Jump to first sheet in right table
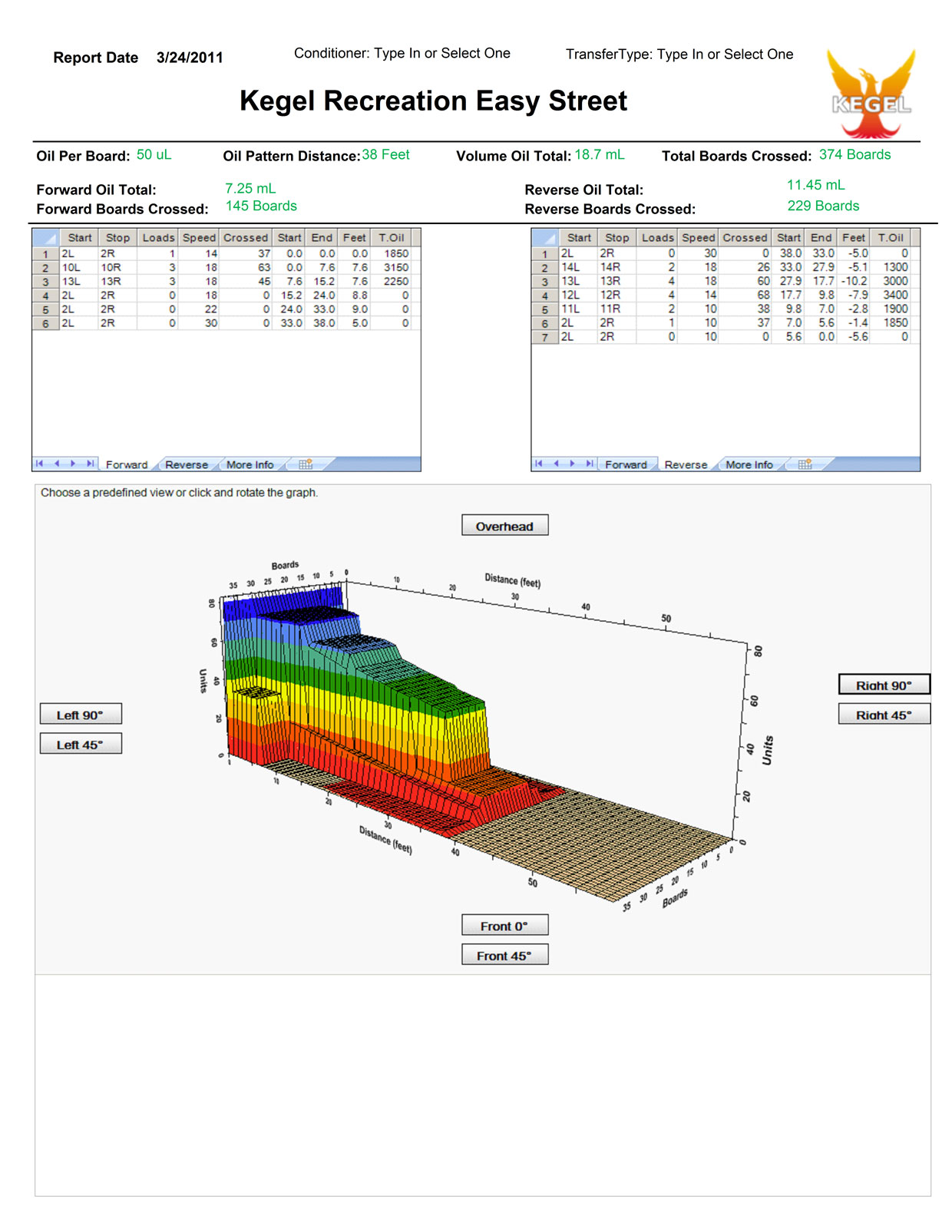 coord(539,464)
